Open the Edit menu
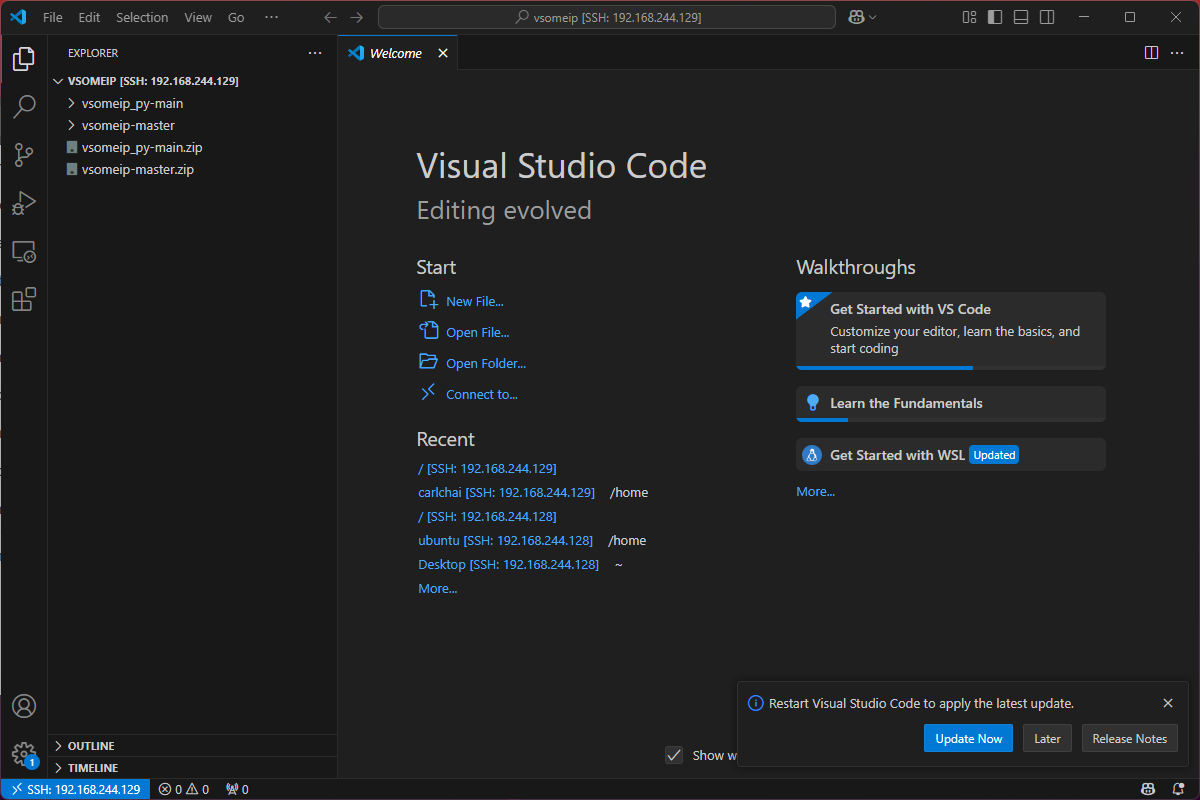Viewport: 1200px width, 800px height. click(89, 17)
